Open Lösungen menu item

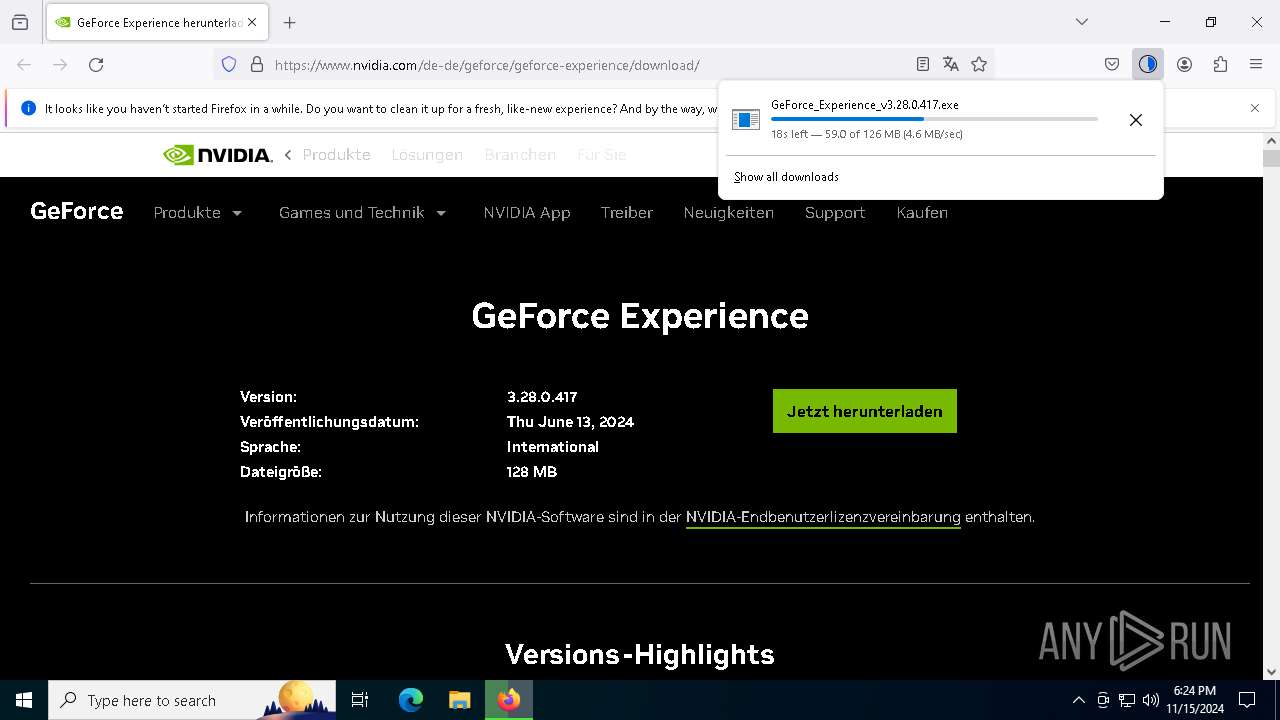(427, 155)
